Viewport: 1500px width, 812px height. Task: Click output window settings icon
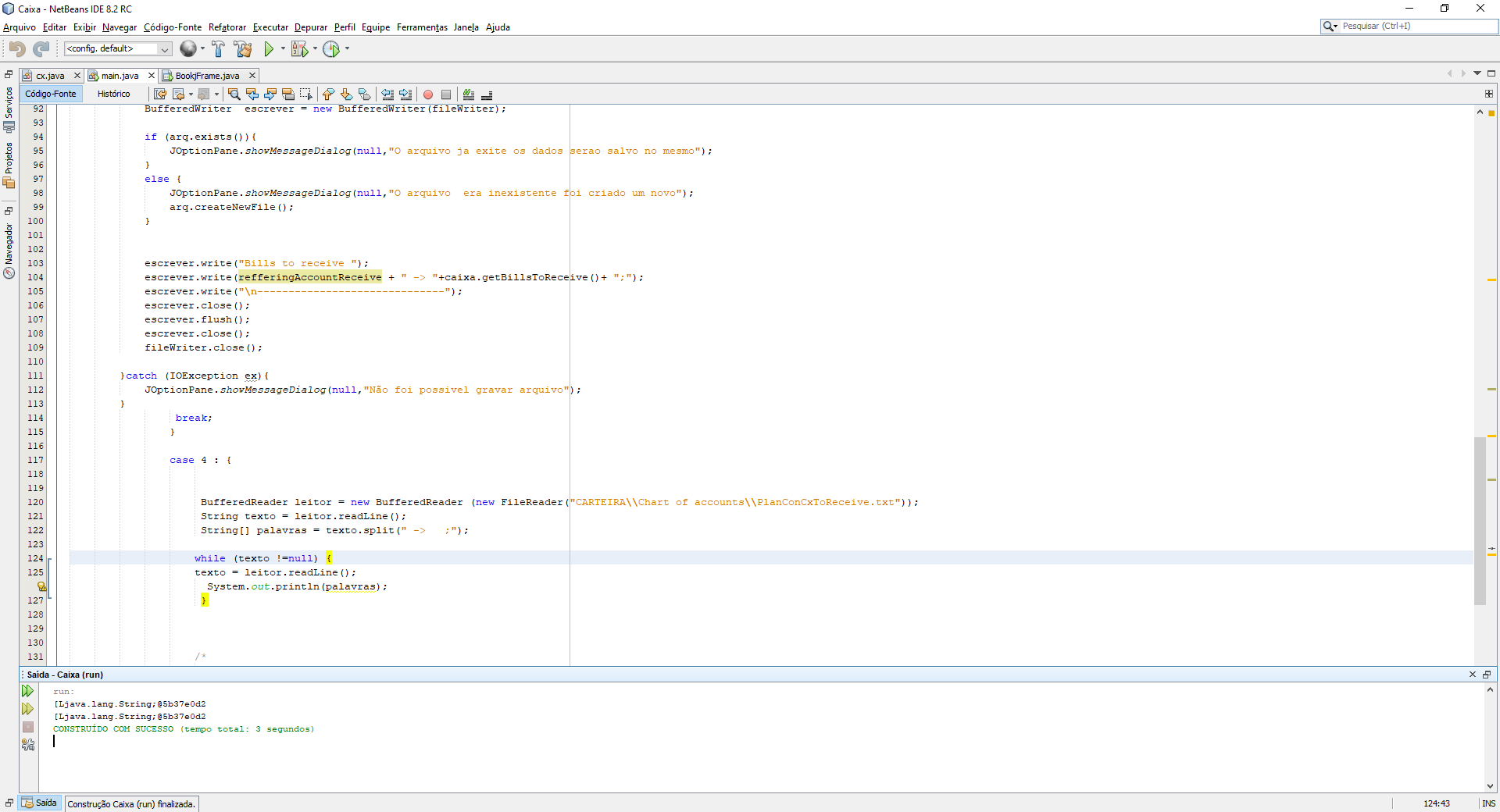pyautogui.click(x=28, y=745)
